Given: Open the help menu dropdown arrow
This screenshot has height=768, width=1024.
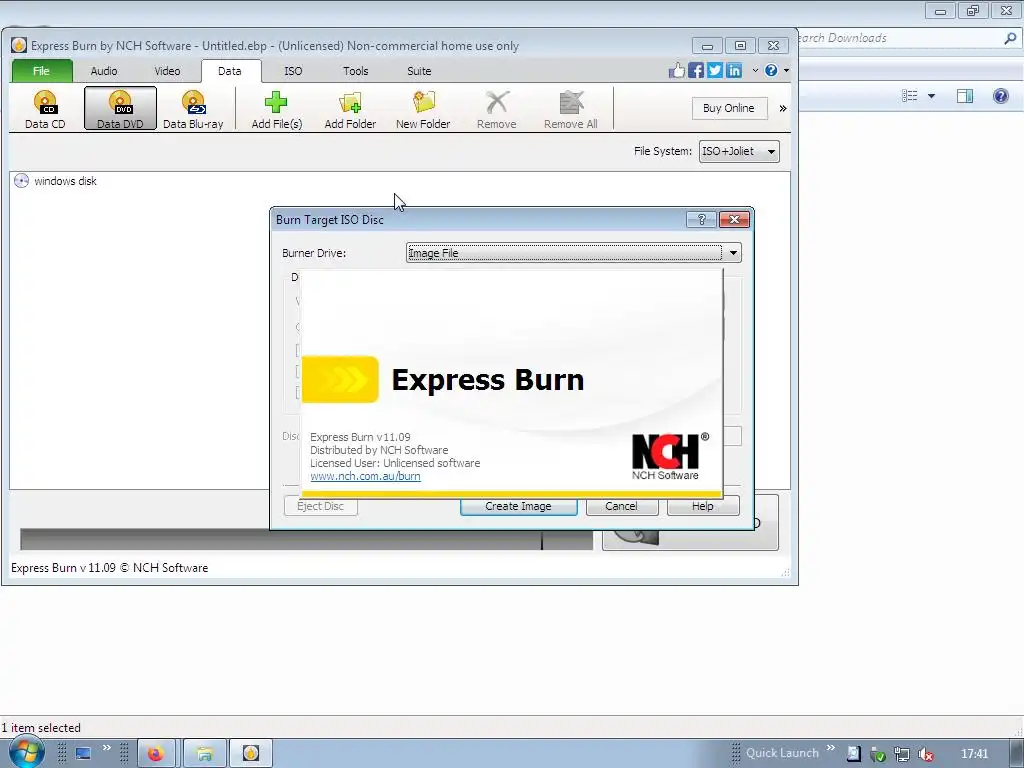Looking at the screenshot, I should coord(786,71).
